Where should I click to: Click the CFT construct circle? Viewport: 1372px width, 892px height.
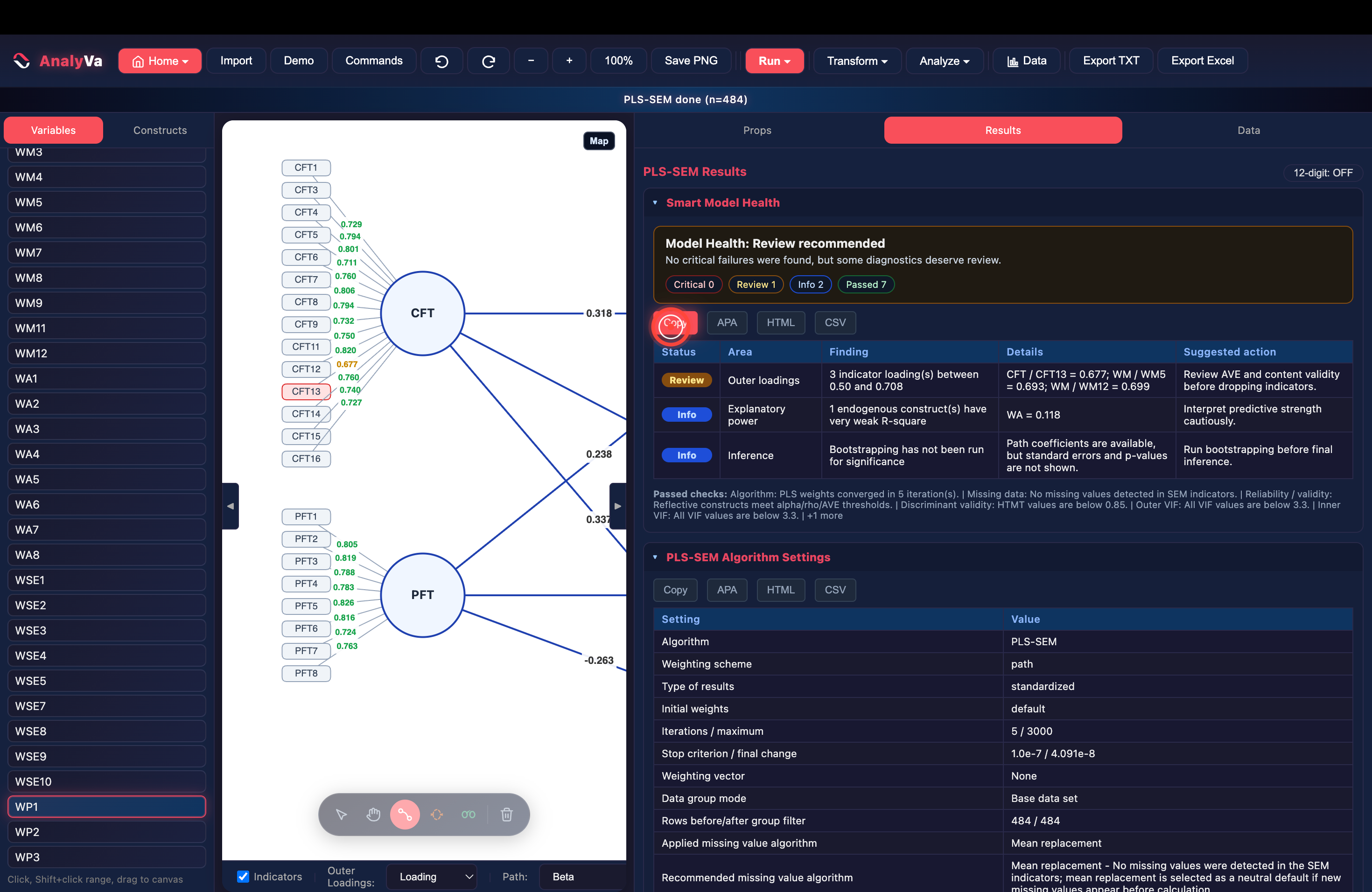point(422,313)
